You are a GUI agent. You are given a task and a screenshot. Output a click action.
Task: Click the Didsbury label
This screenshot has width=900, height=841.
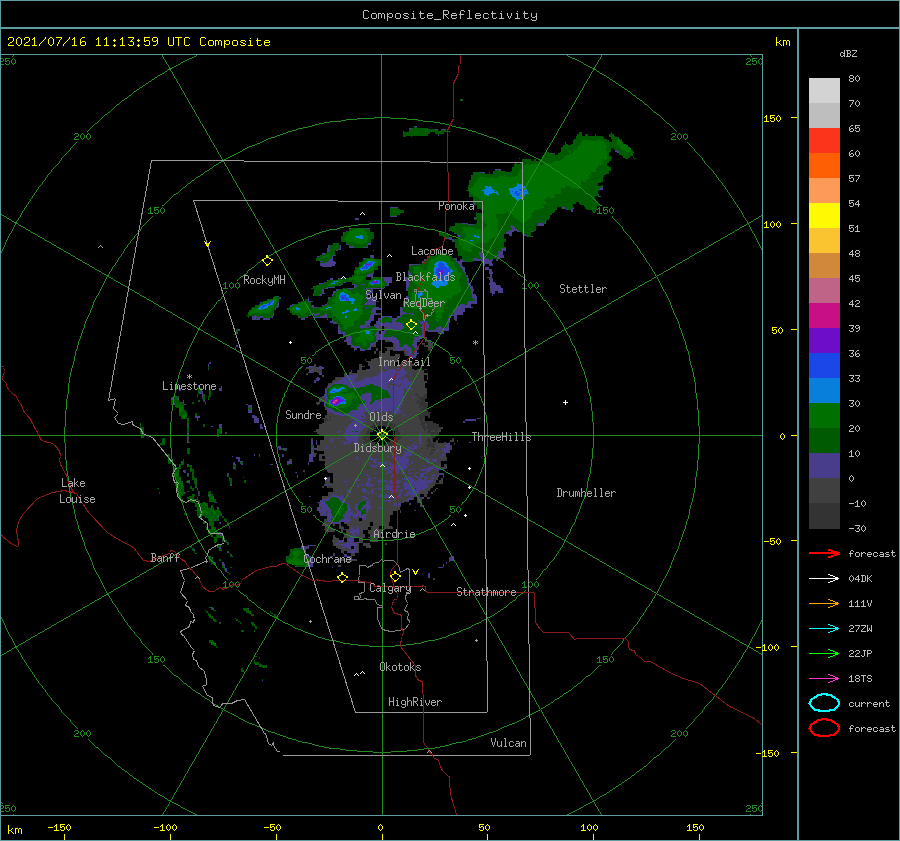tap(378, 448)
